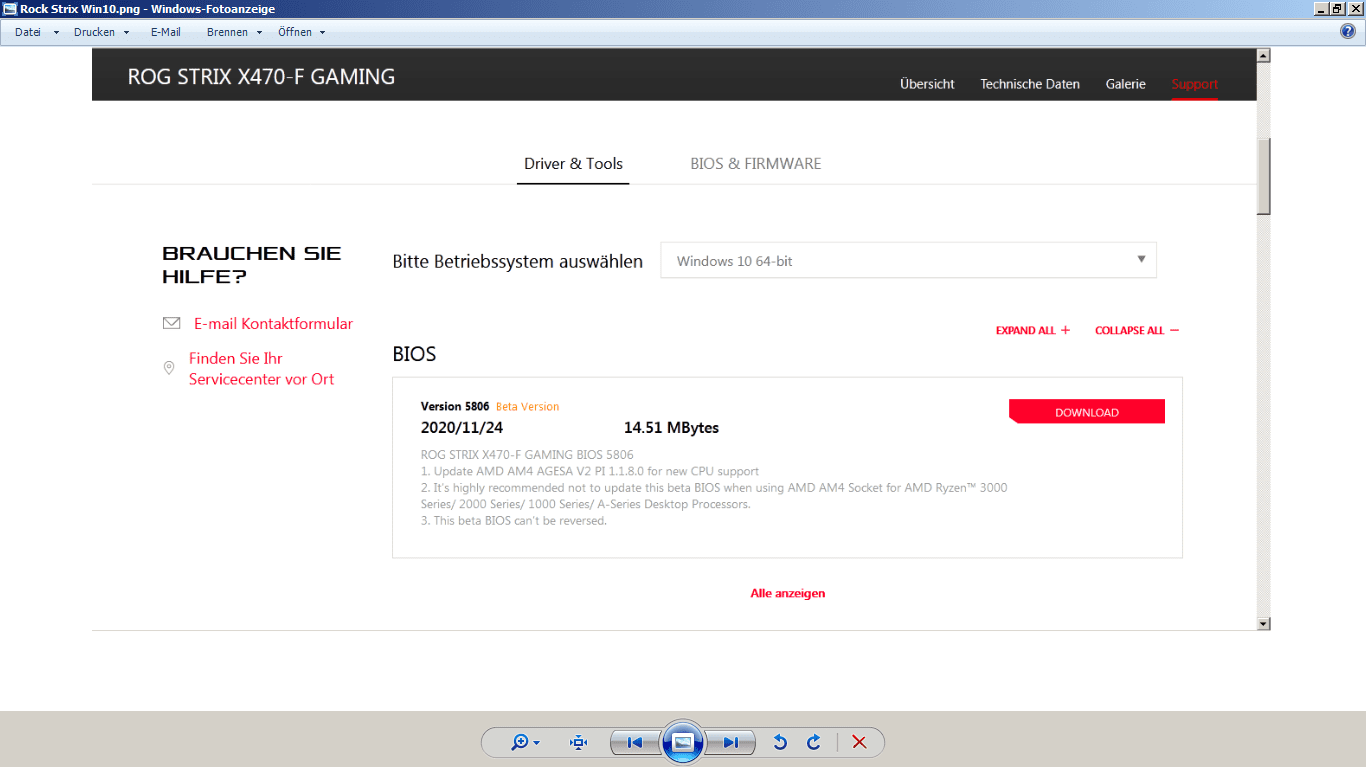Click the Beta Version label
The width and height of the screenshot is (1366, 768).
pos(528,407)
